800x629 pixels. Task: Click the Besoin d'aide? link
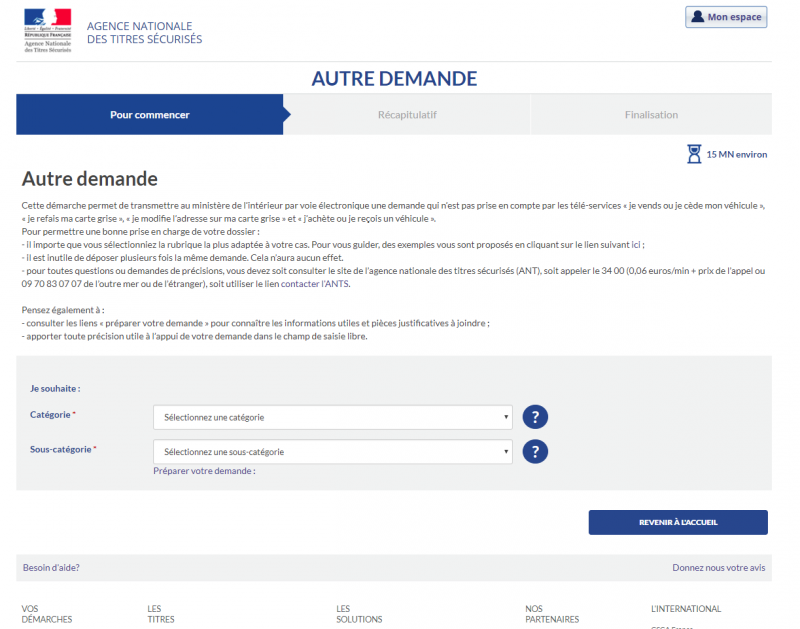(x=51, y=568)
